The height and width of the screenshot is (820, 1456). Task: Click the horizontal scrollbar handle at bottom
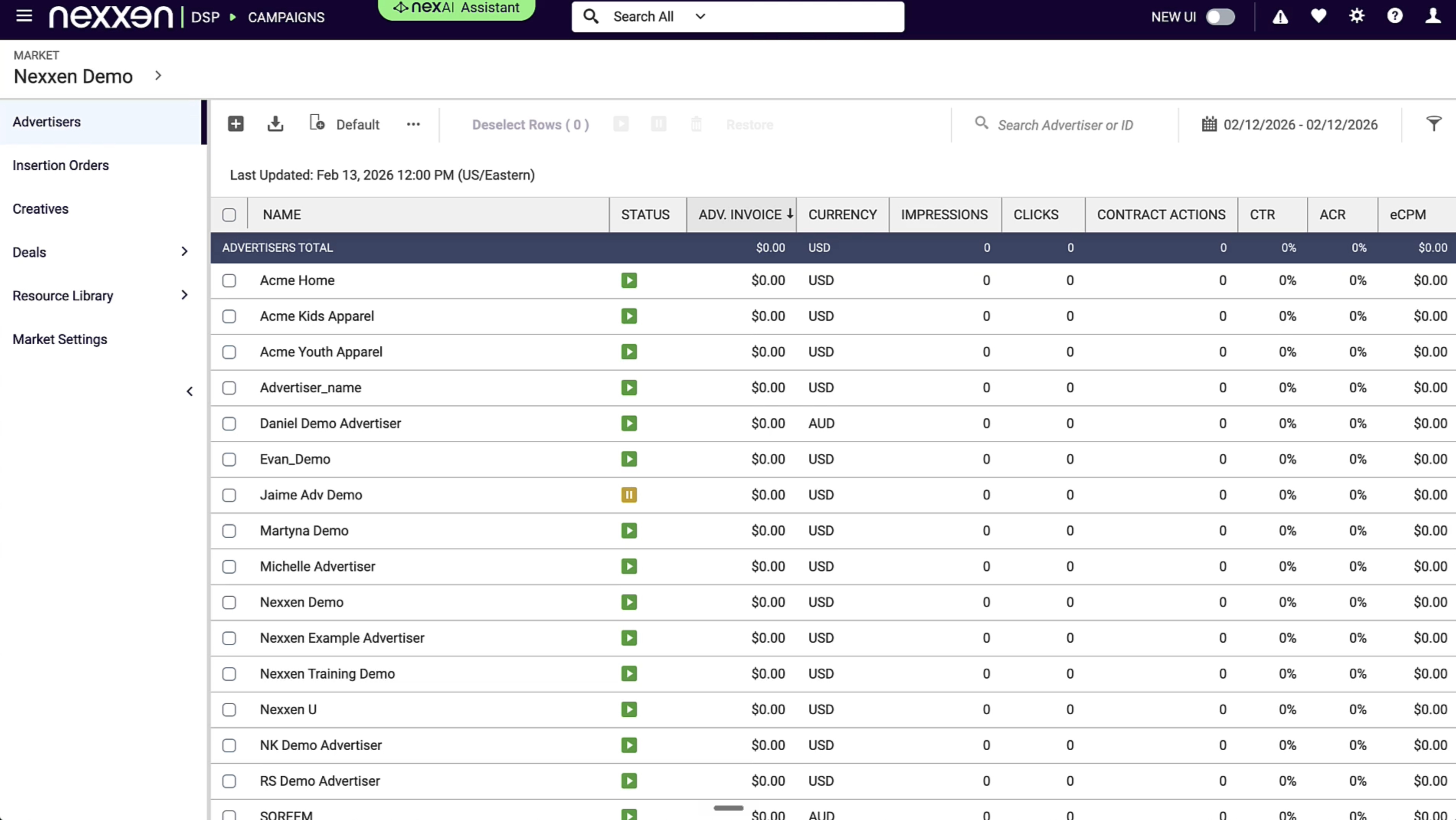[x=728, y=808]
